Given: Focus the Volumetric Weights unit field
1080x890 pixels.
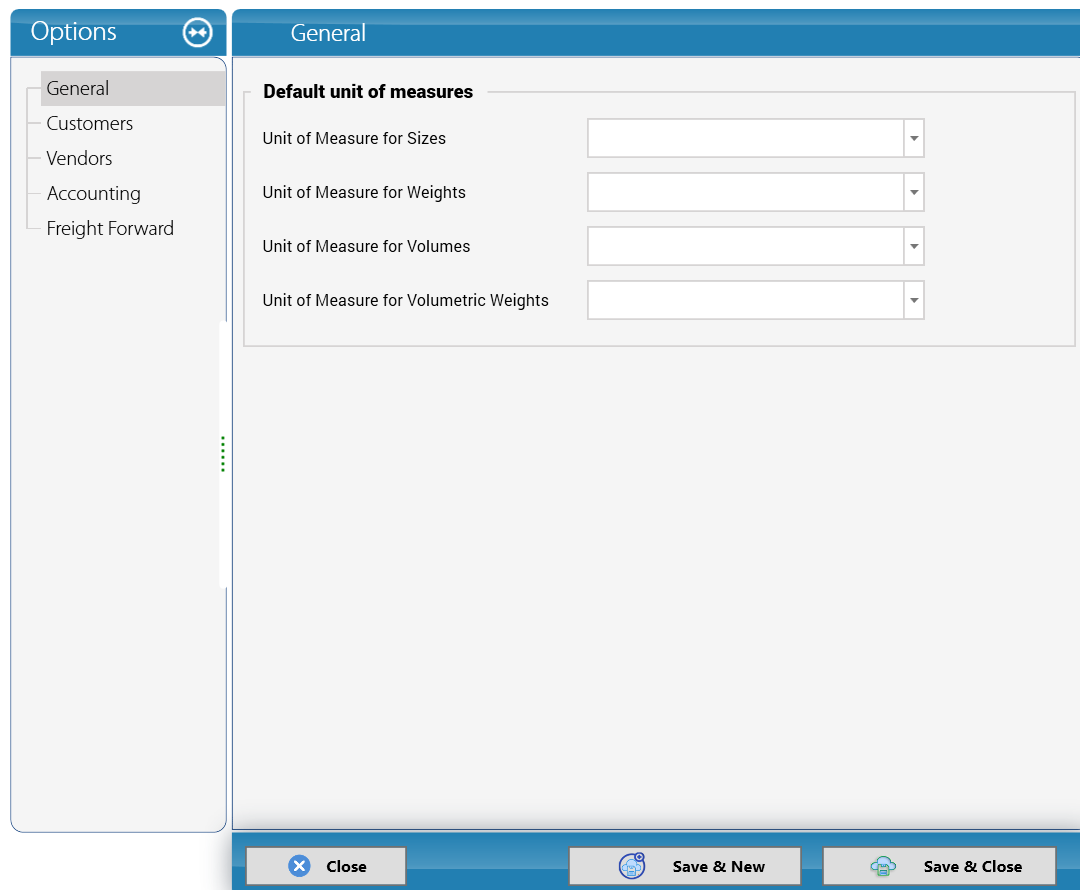Looking at the screenshot, I should click(x=746, y=300).
